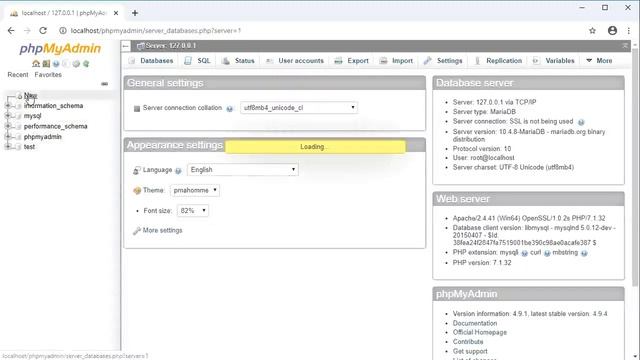640x360 pixels.
Task: Open the Status tab
Action: pyautogui.click(x=238, y=60)
